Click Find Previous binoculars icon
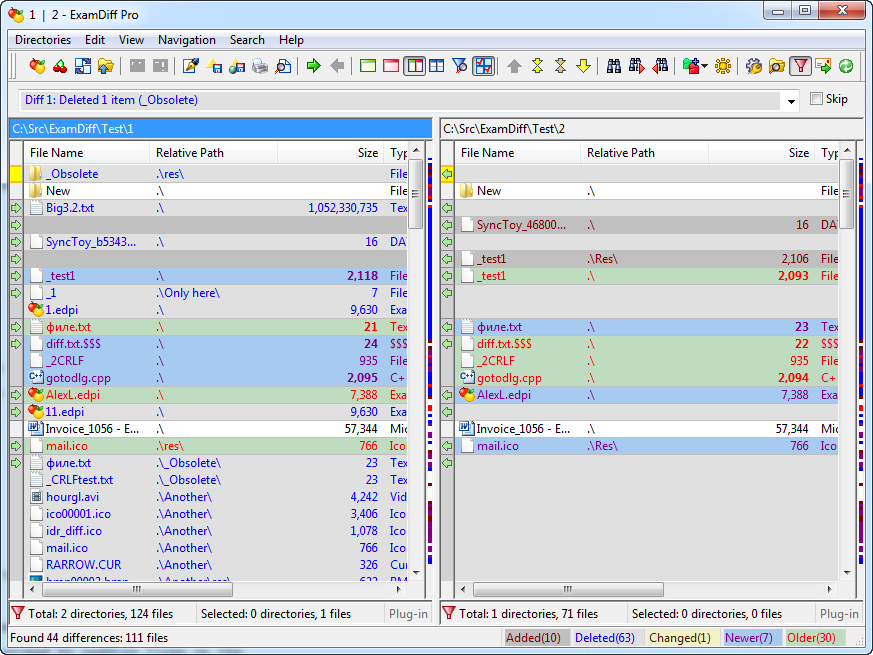This screenshot has width=873, height=655. click(x=660, y=66)
